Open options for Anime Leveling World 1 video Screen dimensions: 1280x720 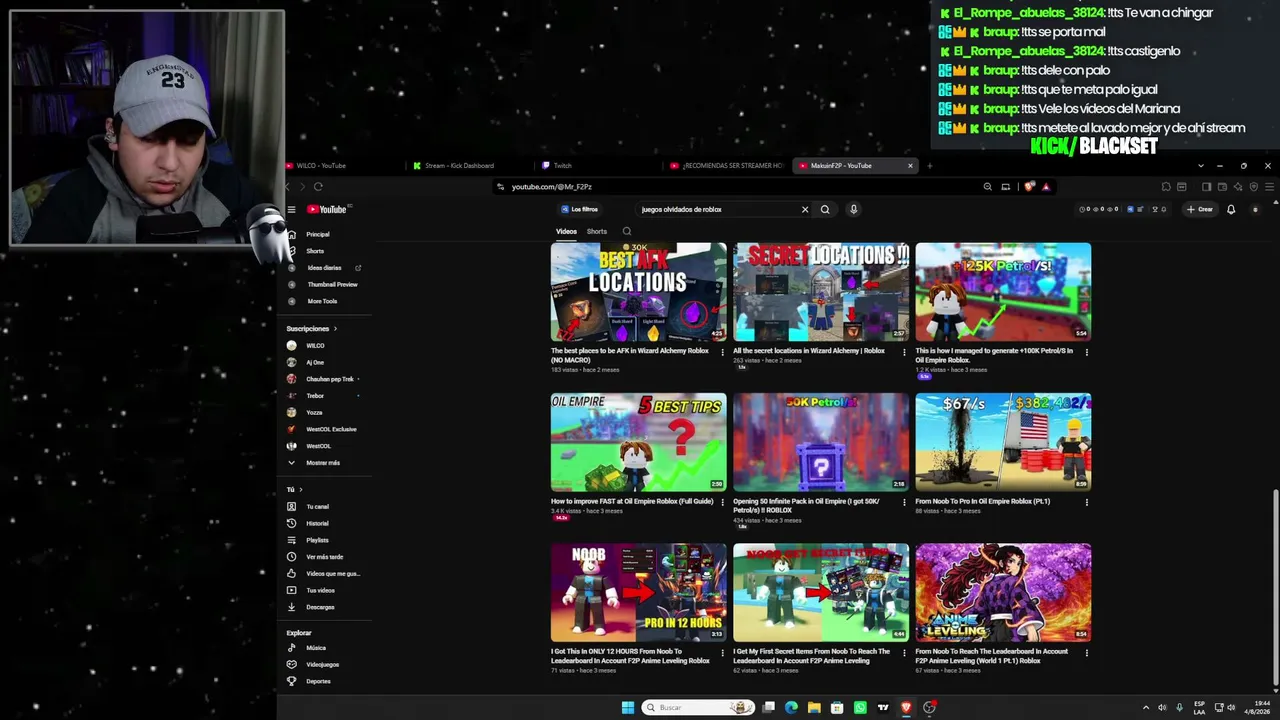click(1087, 652)
